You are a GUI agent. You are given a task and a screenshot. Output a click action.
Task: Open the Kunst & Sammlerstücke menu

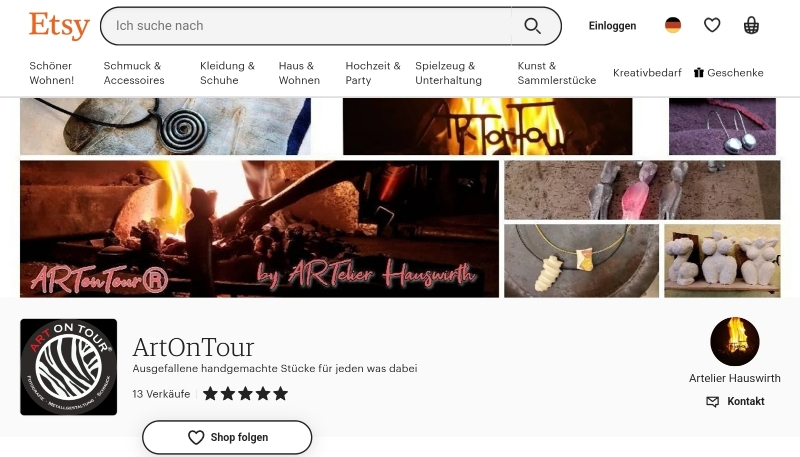pyautogui.click(x=557, y=73)
